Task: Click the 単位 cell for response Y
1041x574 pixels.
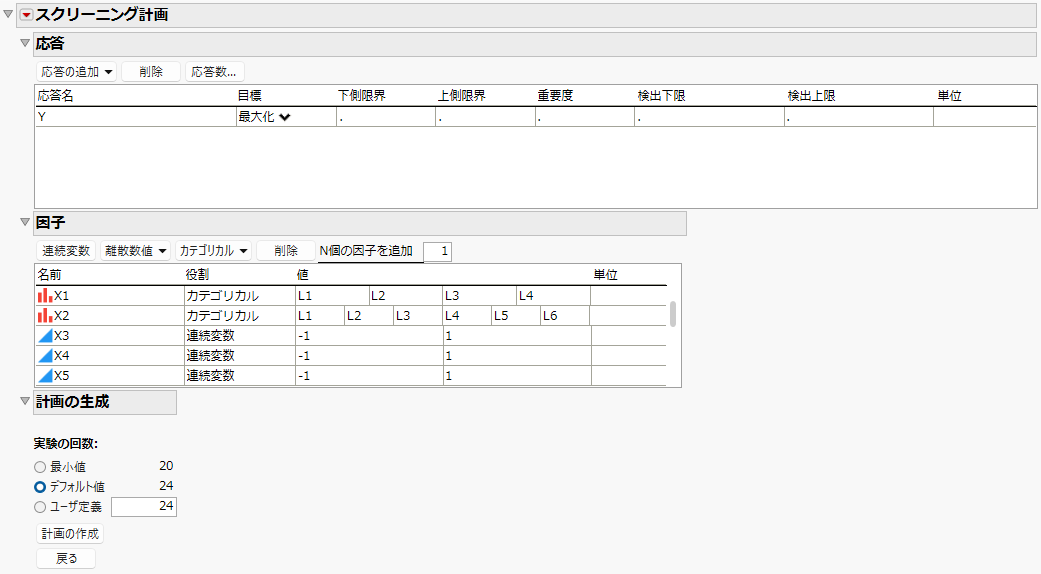Action: [x=985, y=117]
